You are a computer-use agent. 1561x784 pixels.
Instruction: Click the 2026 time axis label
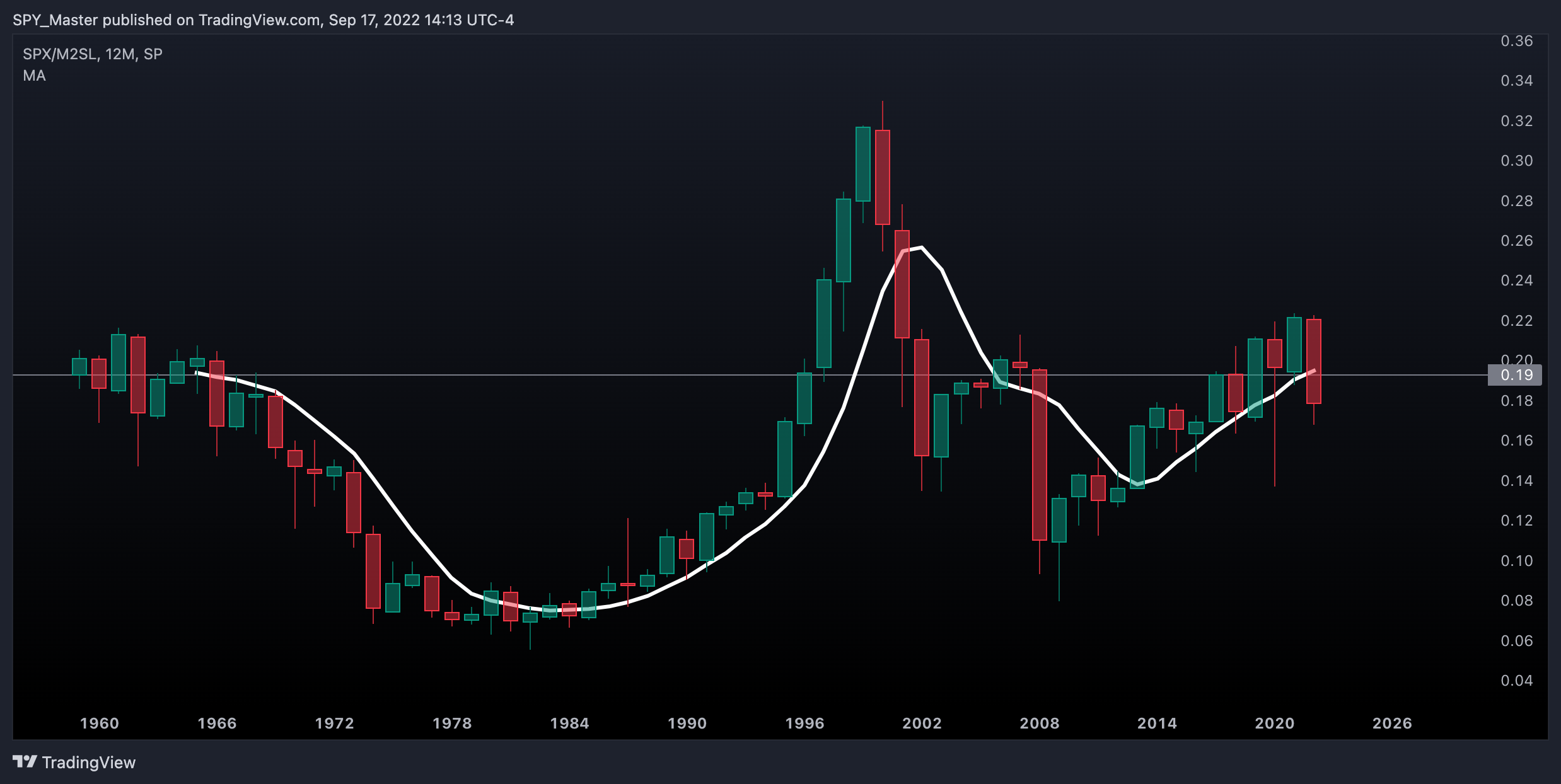[x=1393, y=723]
